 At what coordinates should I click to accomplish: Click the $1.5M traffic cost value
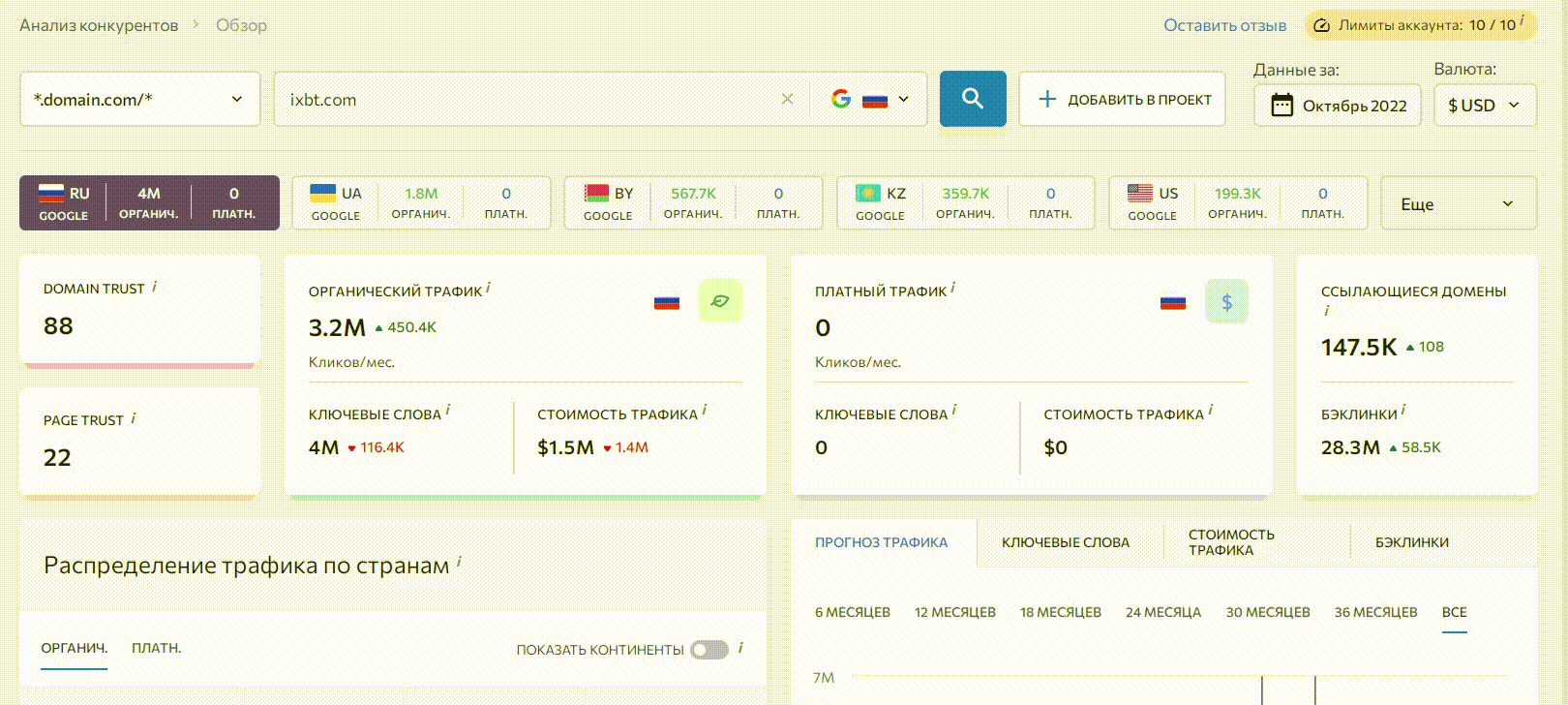(565, 447)
